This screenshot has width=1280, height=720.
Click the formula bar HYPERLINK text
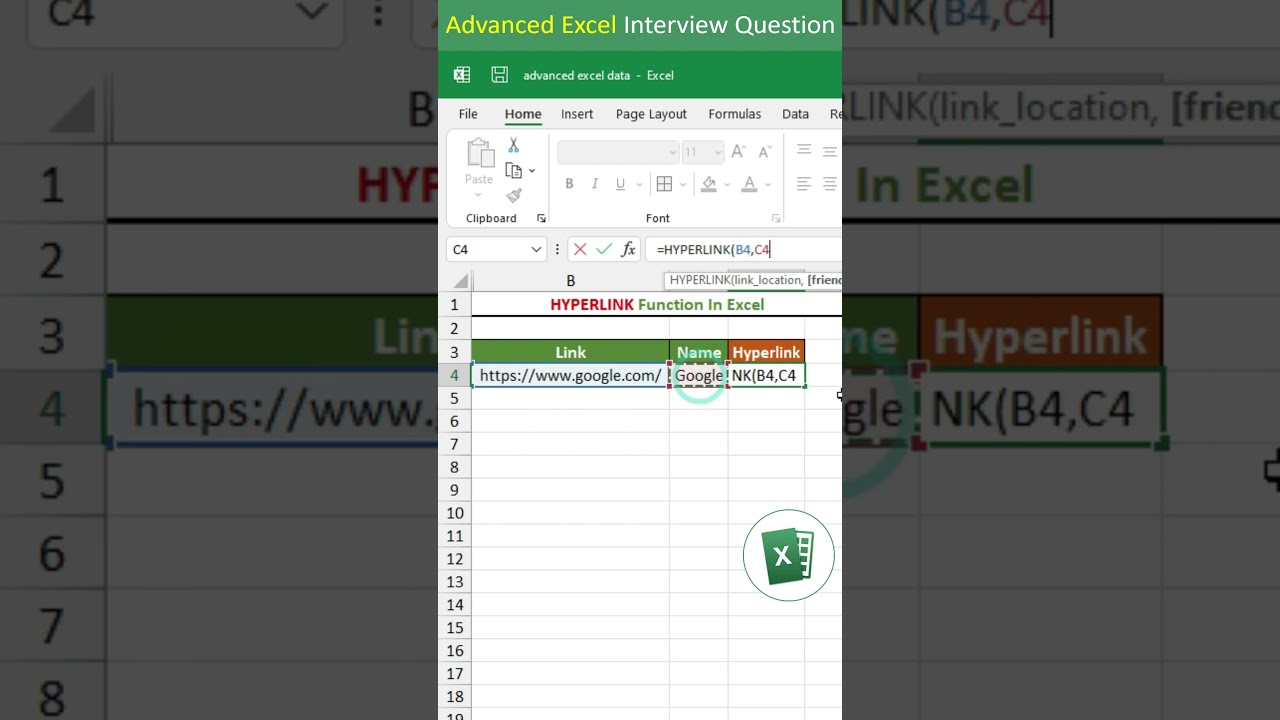(713, 249)
